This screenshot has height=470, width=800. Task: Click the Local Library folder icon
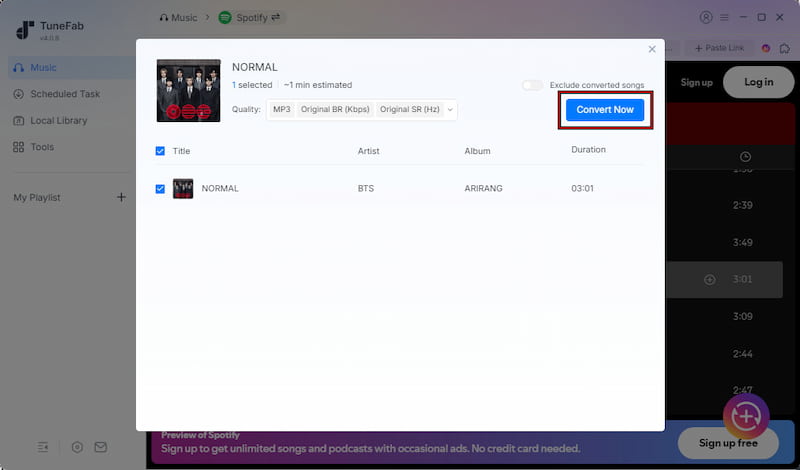(18, 121)
